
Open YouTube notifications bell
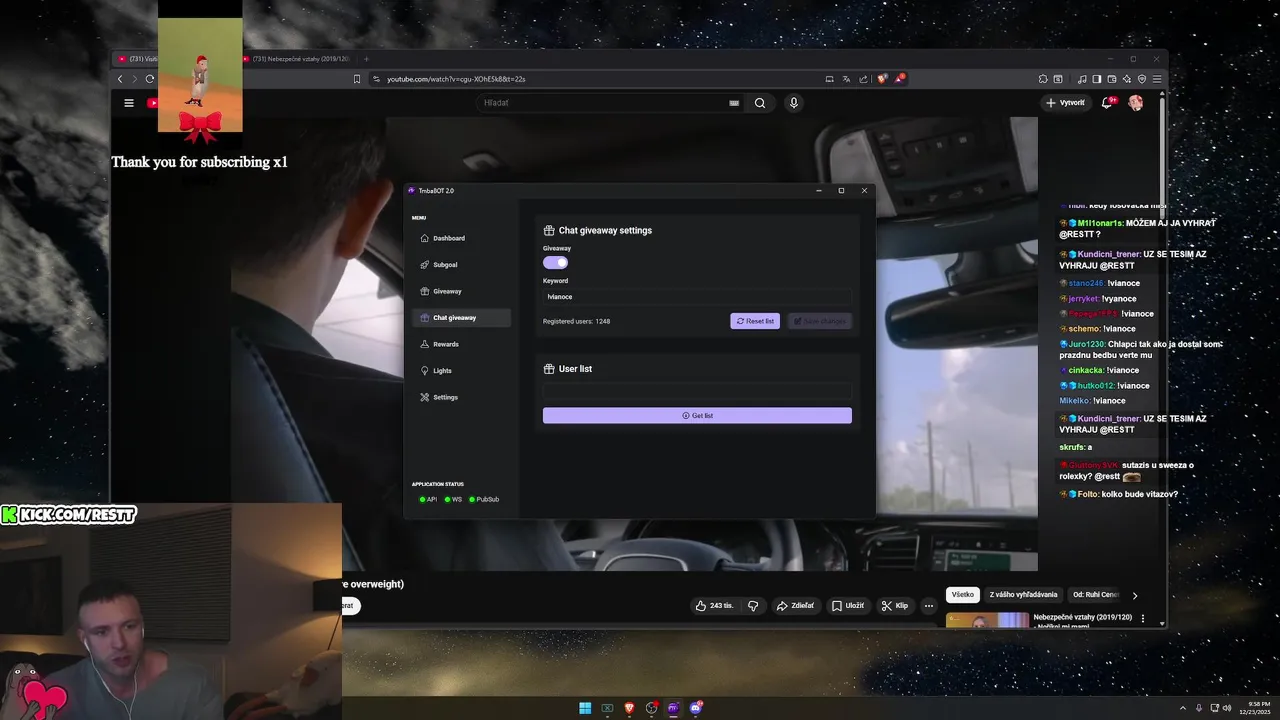[1107, 103]
